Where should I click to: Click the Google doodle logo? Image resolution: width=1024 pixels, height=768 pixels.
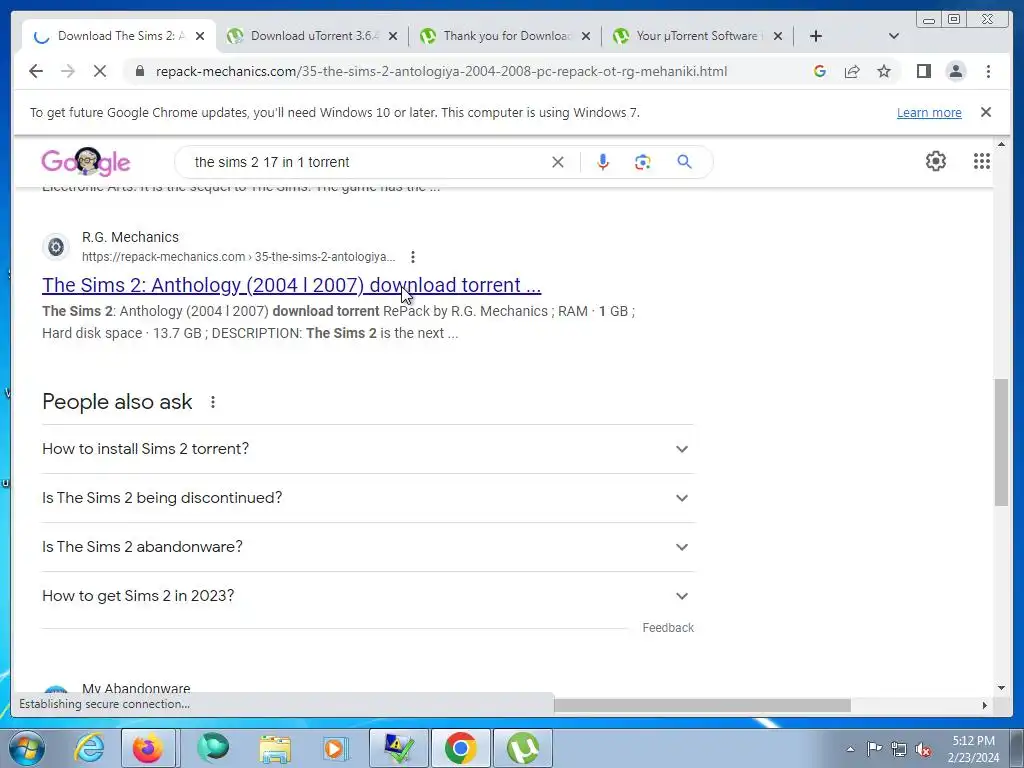click(86, 161)
